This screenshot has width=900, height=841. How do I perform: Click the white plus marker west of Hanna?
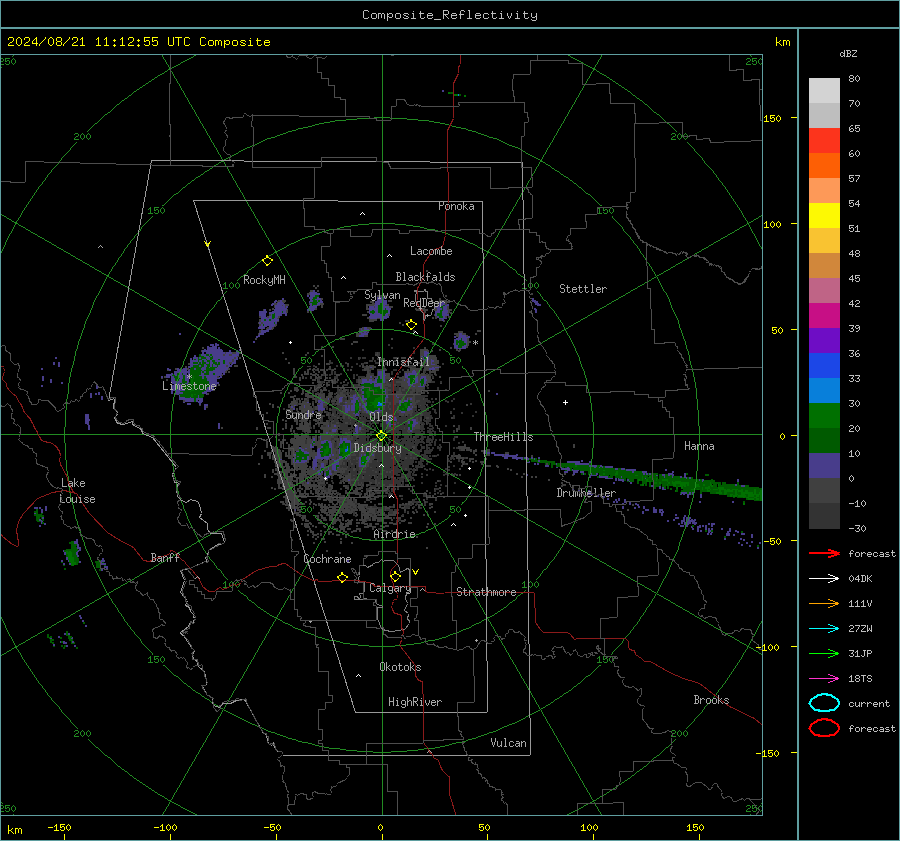(x=565, y=402)
